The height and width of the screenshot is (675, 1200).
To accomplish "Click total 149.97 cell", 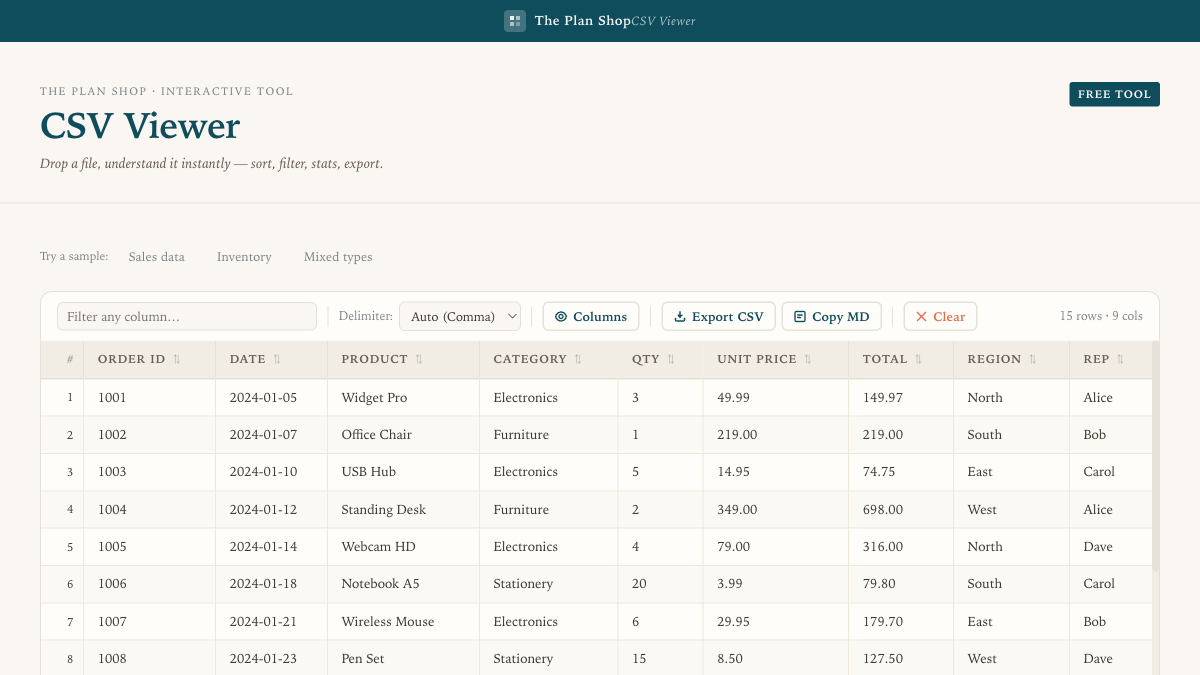I will [x=901, y=397].
